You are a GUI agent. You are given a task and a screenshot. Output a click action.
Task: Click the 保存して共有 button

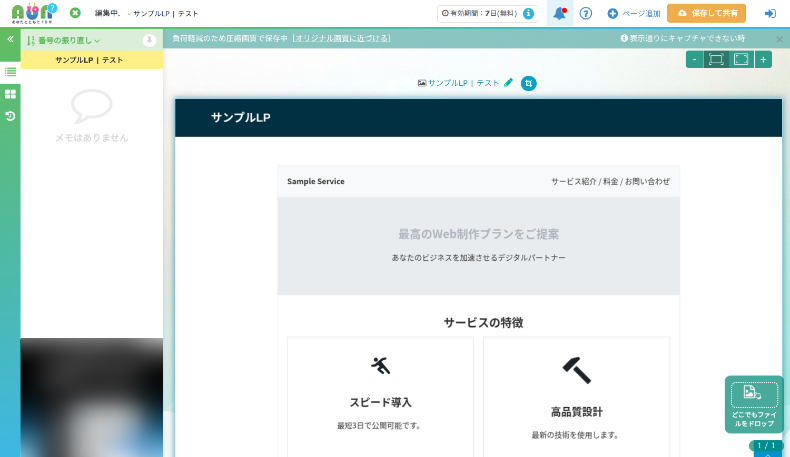click(x=706, y=13)
